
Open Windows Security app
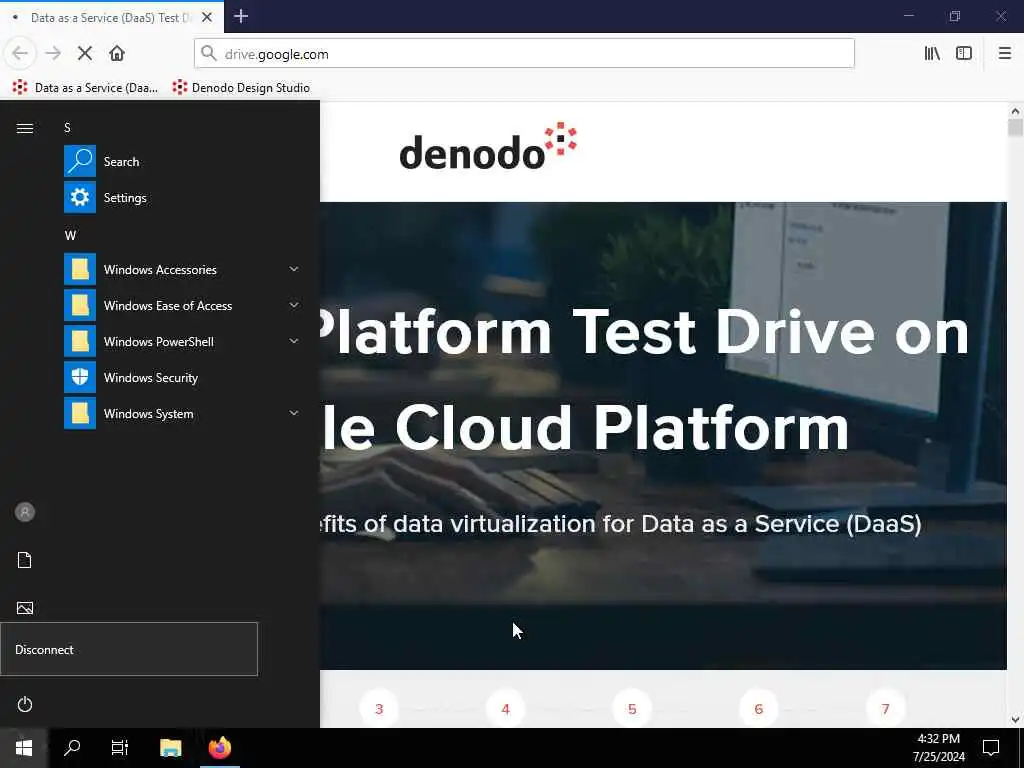pos(182,377)
